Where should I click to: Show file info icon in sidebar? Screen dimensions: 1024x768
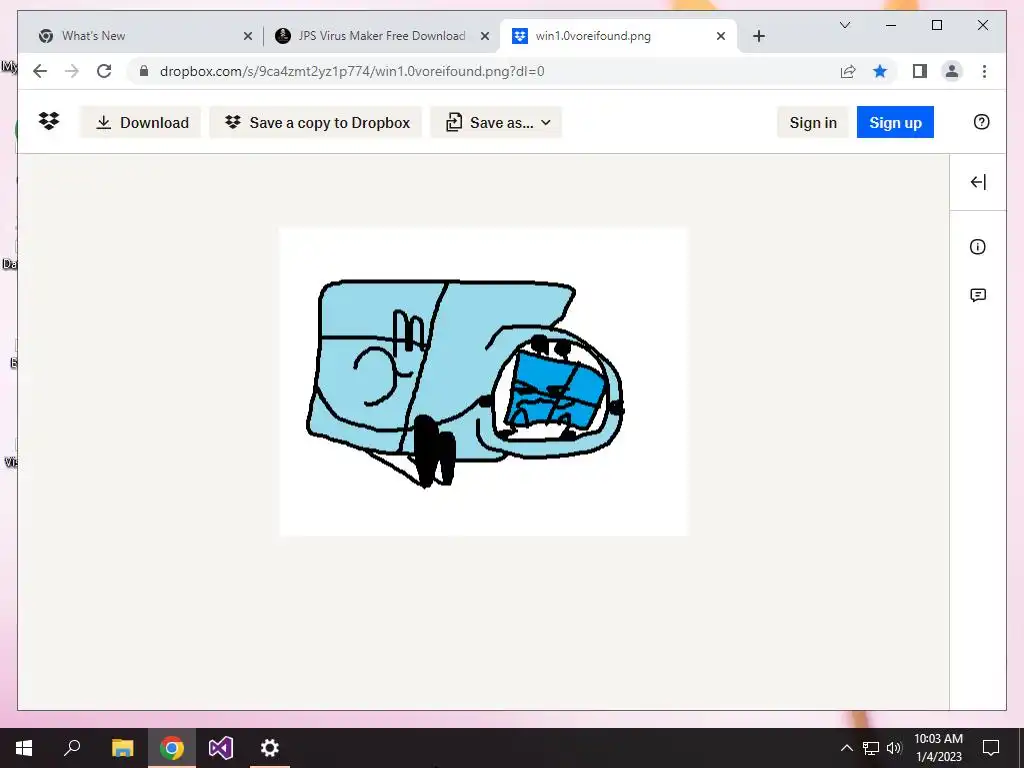coord(978,247)
